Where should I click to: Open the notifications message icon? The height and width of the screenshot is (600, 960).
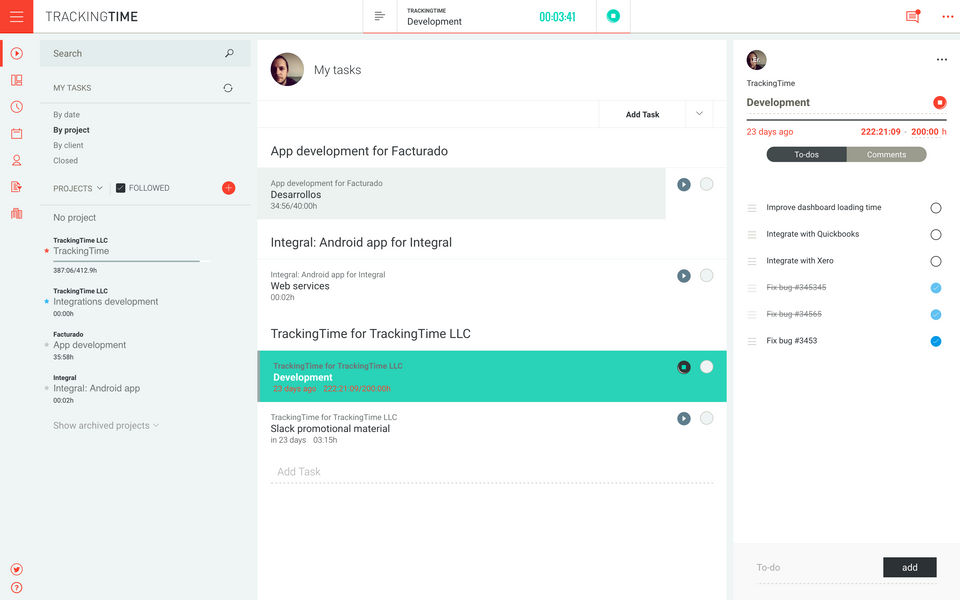912,17
